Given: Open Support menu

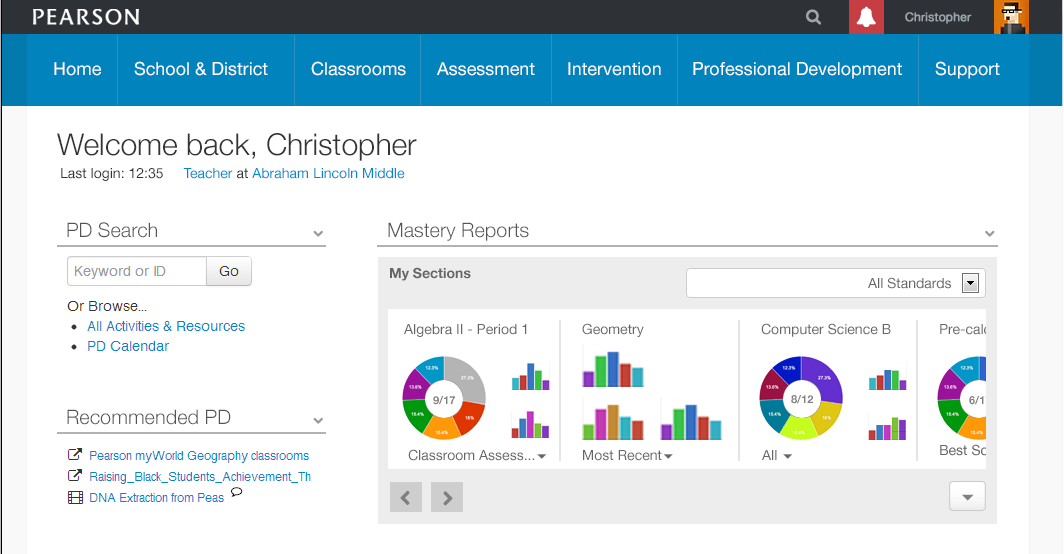Looking at the screenshot, I should click(967, 69).
